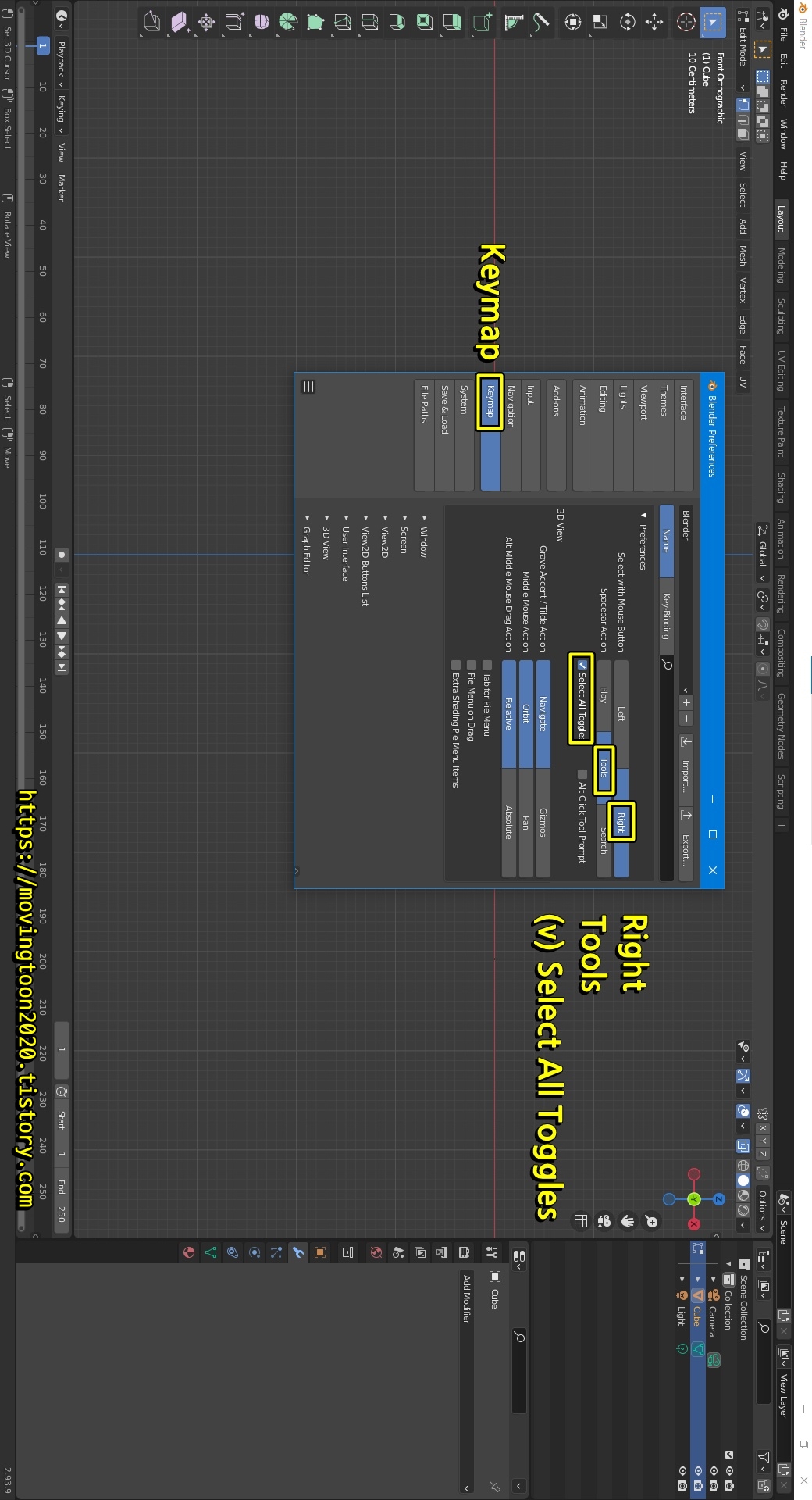
Task: Open the File menu
Action: [783, 34]
